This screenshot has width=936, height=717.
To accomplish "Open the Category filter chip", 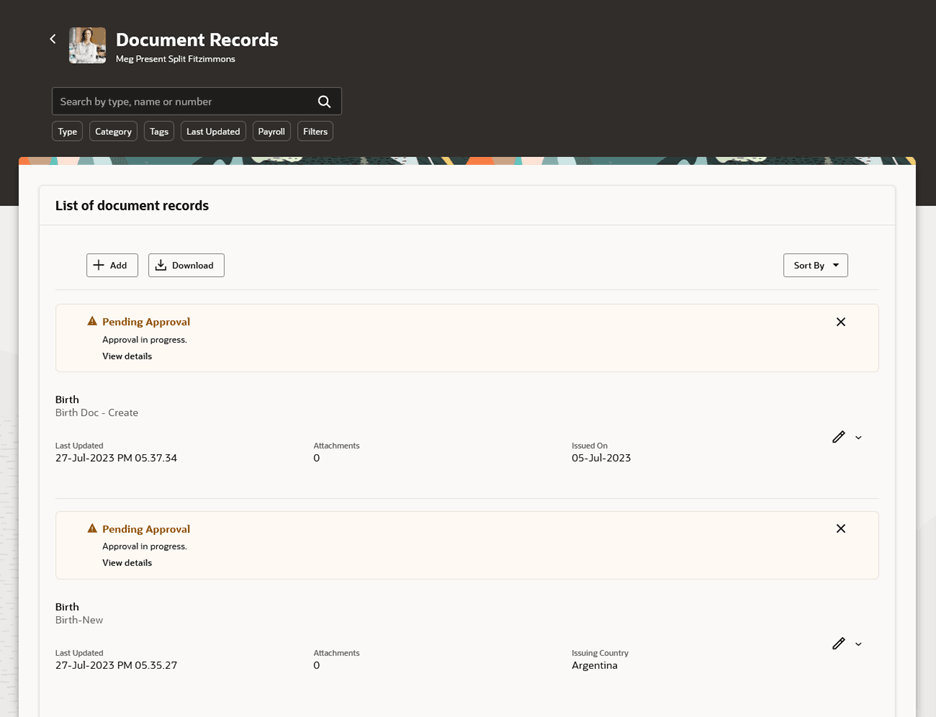I will [x=113, y=131].
